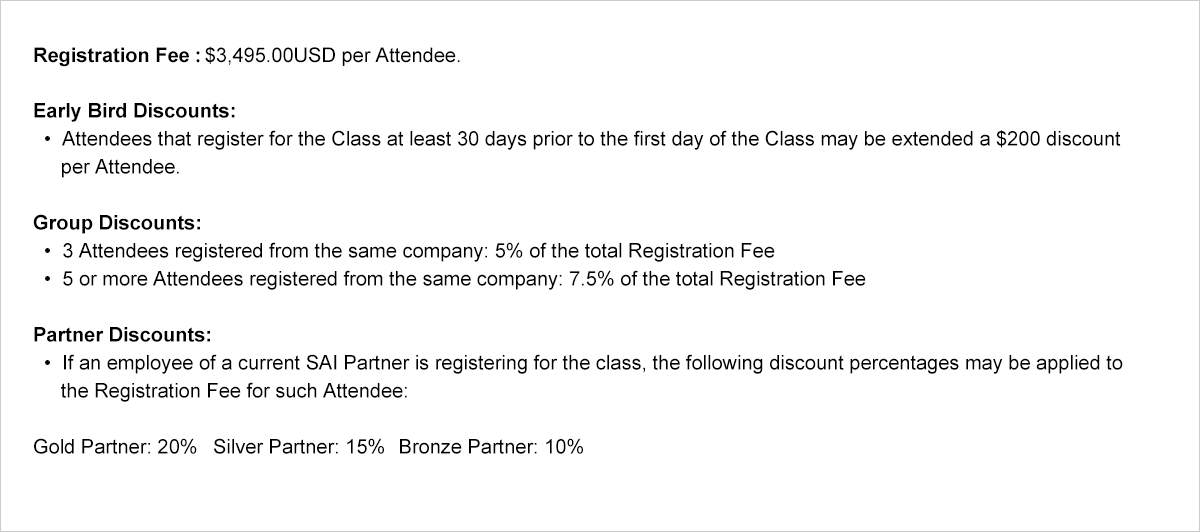This screenshot has width=1200, height=532.
Task: Select the Partner Discounts heading
Action: coord(122,335)
